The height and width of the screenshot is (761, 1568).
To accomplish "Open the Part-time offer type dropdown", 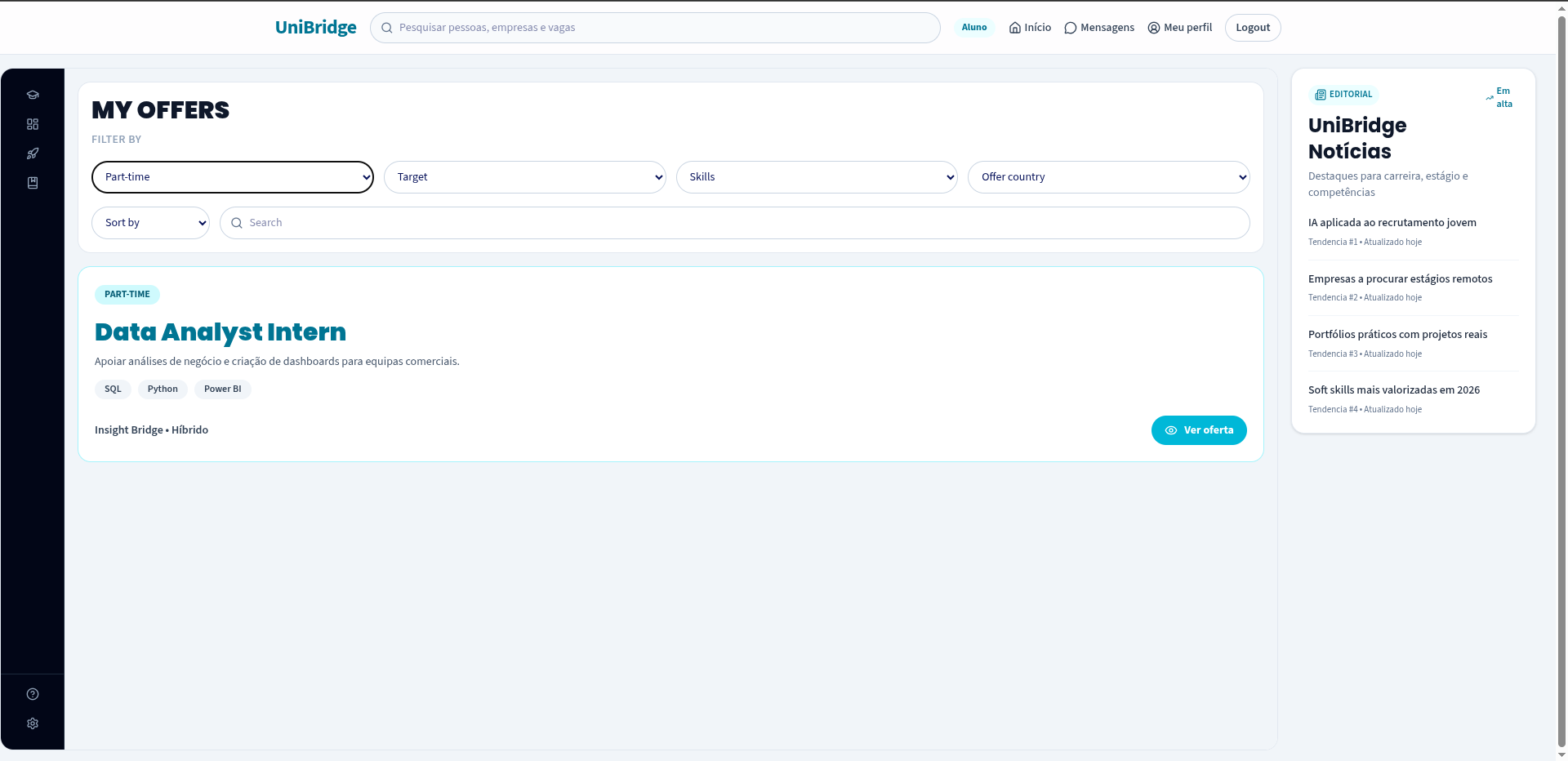I will (233, 177).
